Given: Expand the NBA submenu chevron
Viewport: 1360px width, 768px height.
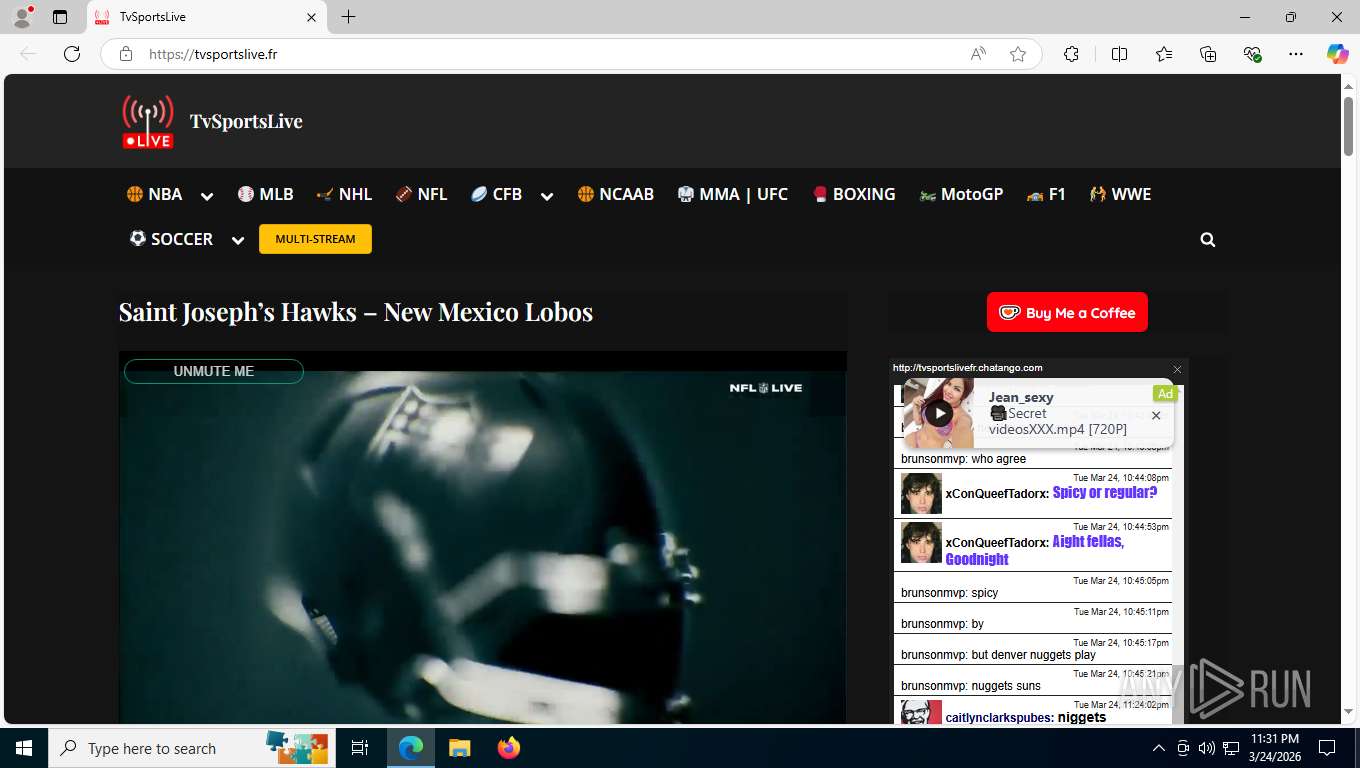Looking at the screenshot, I should pyautogui.click(x=207, y=196).
